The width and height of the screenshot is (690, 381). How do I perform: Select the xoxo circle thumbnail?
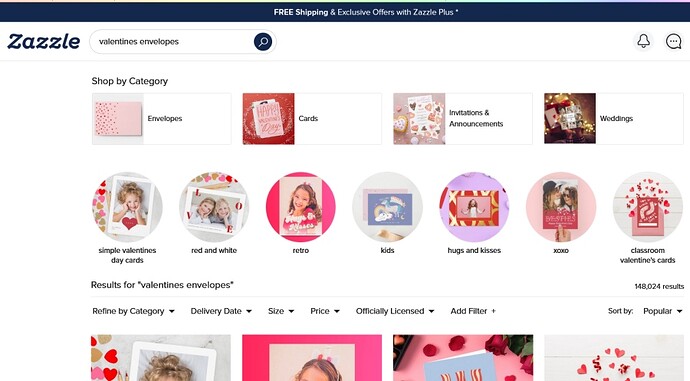(x=561, y=207)
